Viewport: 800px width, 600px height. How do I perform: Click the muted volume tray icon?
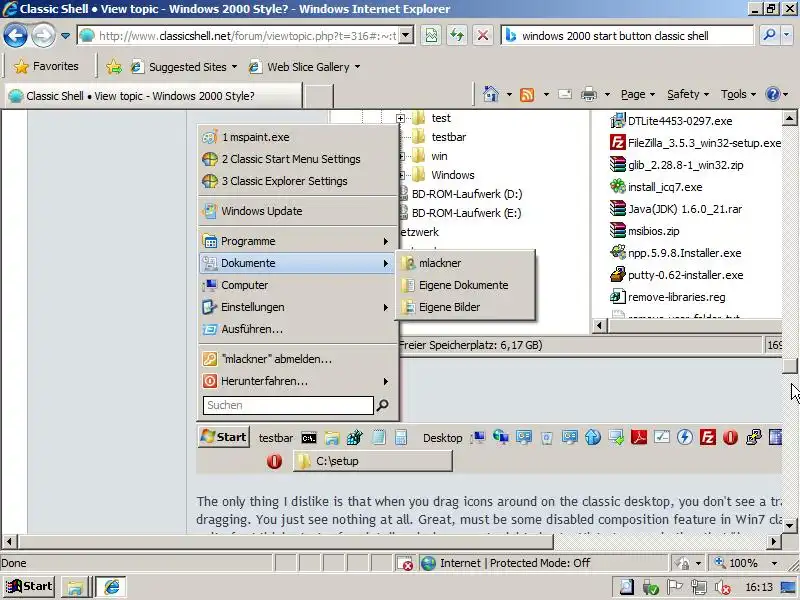[x=723, y=588]
